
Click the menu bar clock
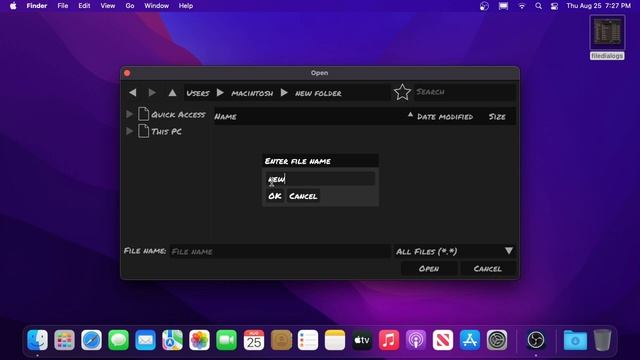pyautogui.click(x=598, y=6)
